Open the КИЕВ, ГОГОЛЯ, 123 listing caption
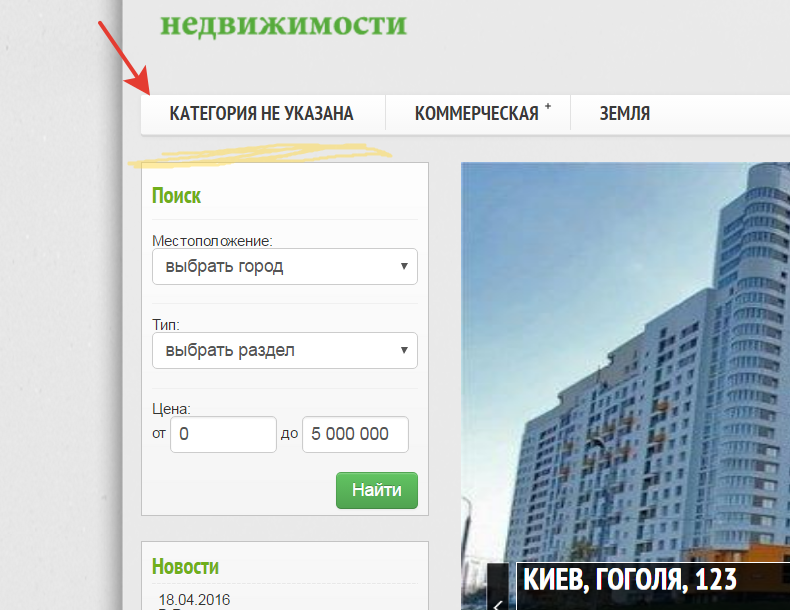 tap(630, 579)
